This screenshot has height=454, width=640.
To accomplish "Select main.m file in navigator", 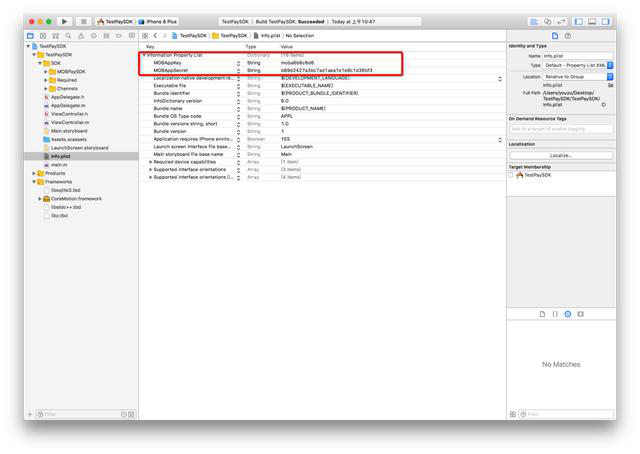I will point(59,165).
